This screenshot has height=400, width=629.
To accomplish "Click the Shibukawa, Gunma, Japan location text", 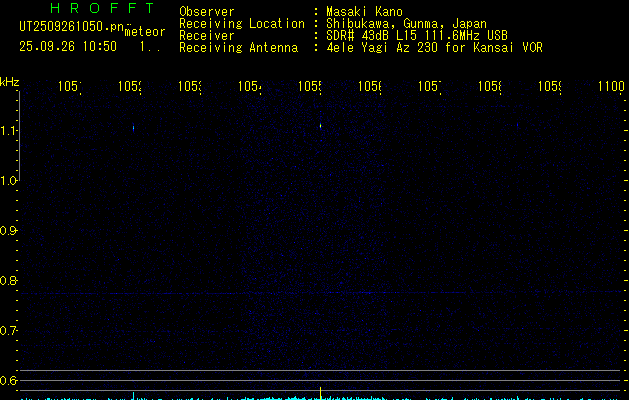I will [x=406, y=24].
